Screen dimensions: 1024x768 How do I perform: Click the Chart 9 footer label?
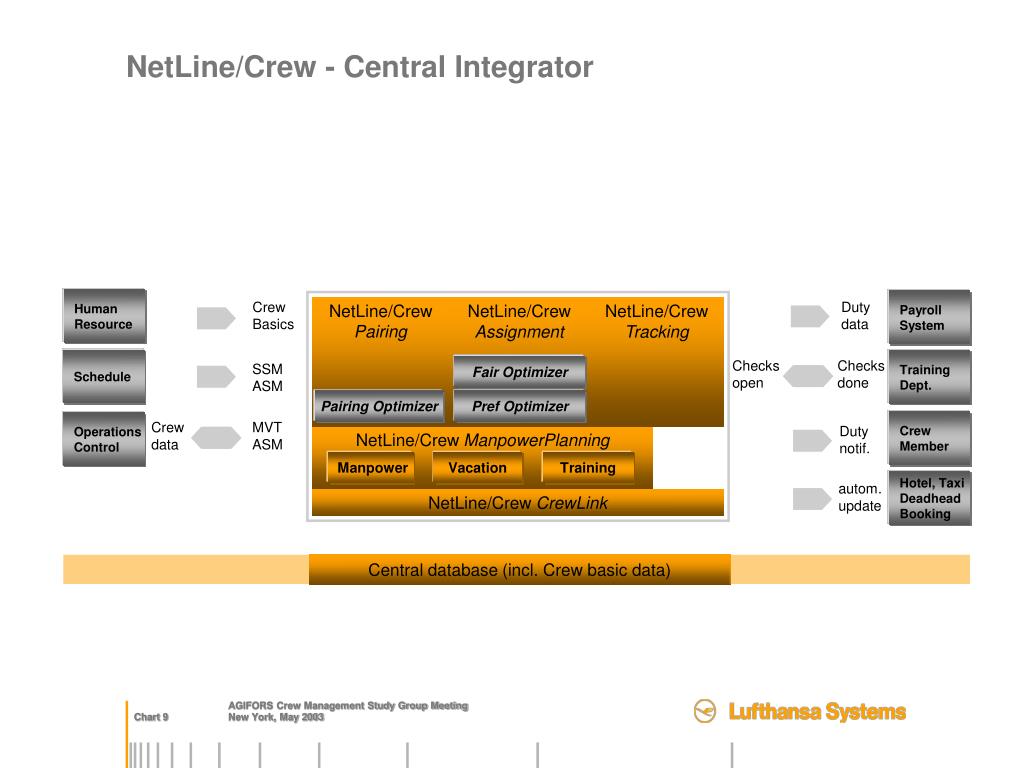(151, 717)
